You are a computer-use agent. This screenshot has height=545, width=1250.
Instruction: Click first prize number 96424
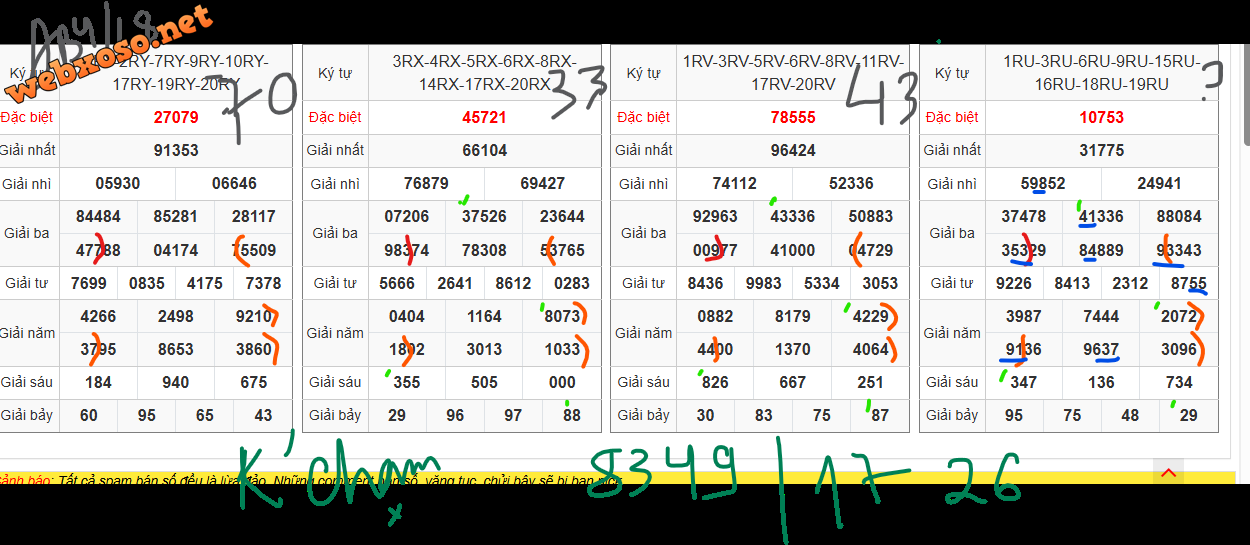793,150
